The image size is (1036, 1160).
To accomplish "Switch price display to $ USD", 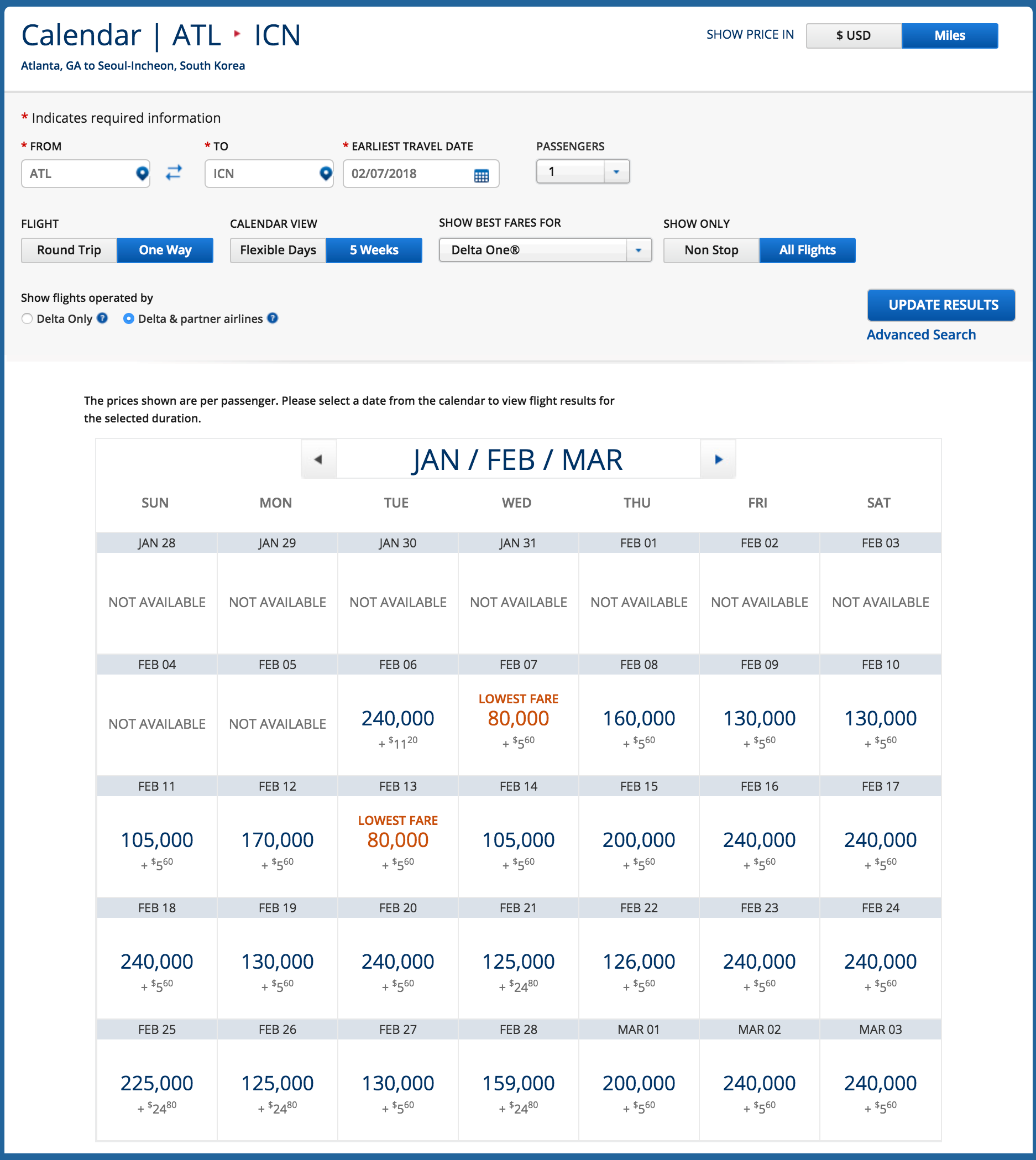I will (852, 35).
